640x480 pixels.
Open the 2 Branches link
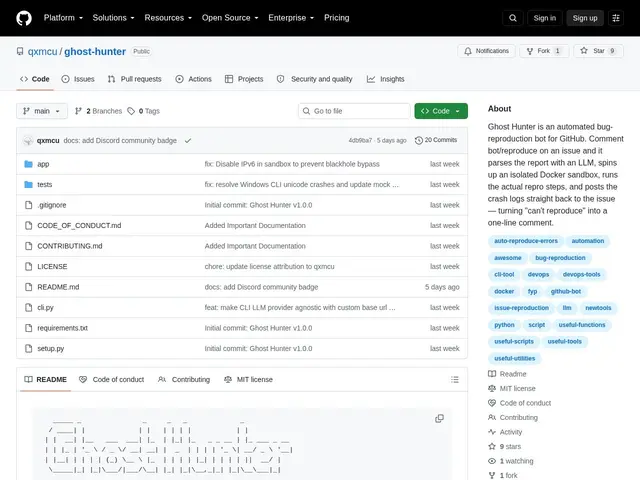[x=98, y=111]
